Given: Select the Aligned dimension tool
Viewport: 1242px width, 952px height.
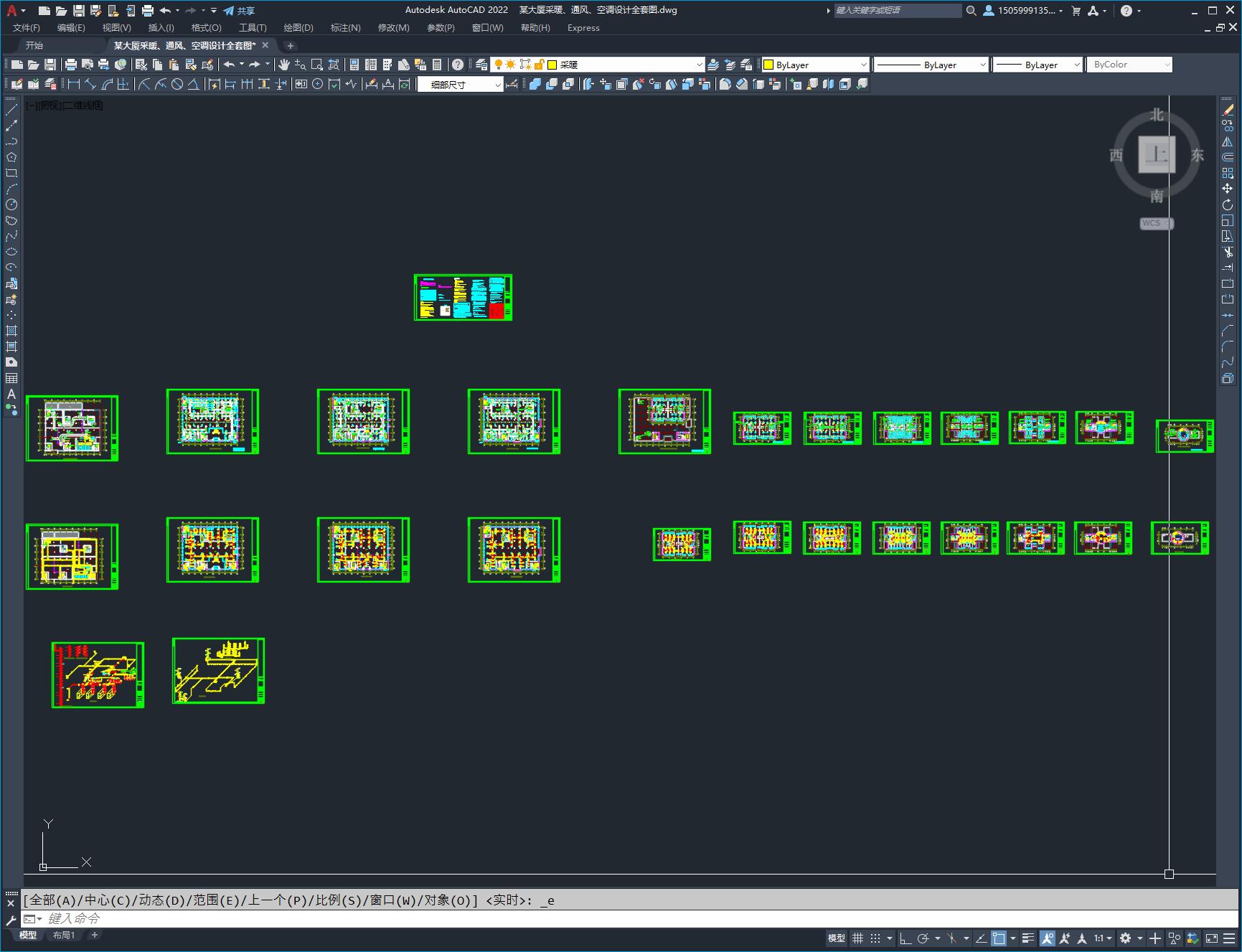Looking at the screenshot, I should tap(90, 85).
